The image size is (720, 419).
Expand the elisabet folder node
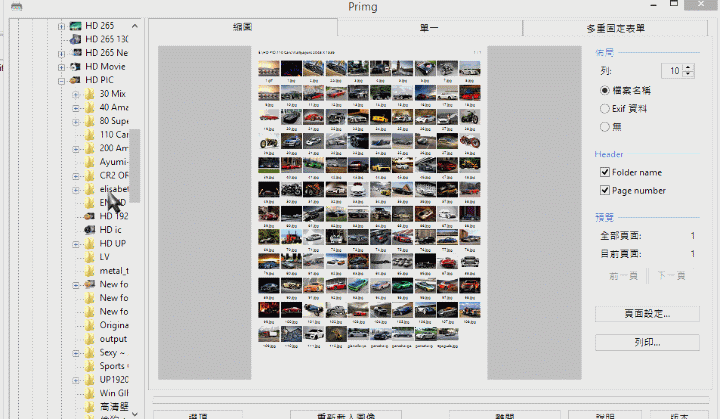click(76, 190)
